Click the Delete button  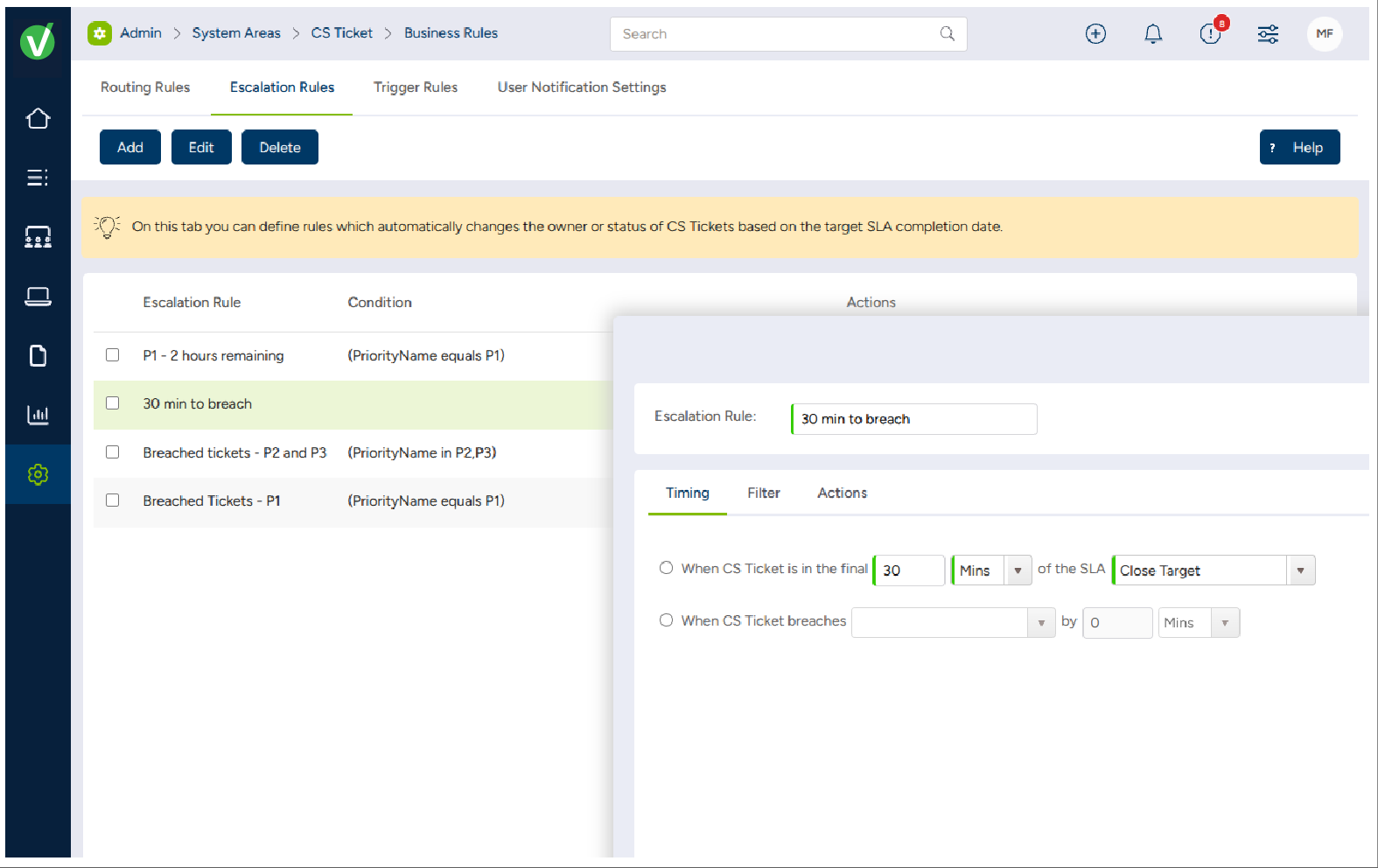click(280, 147)
